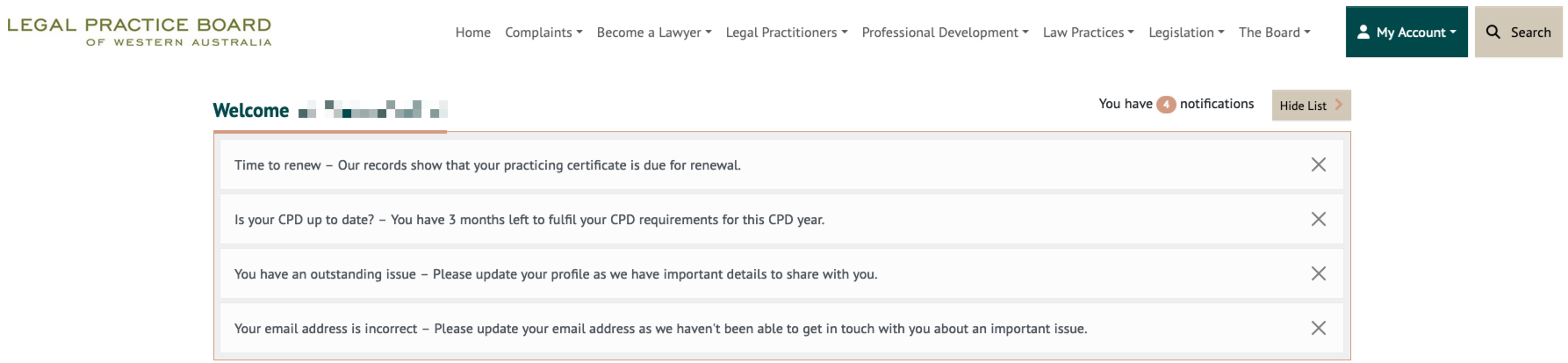The height and width of the screenshot is (363, 1568).
Task: Click the orange notification count badge
Action: click(x=1166, y=105)
